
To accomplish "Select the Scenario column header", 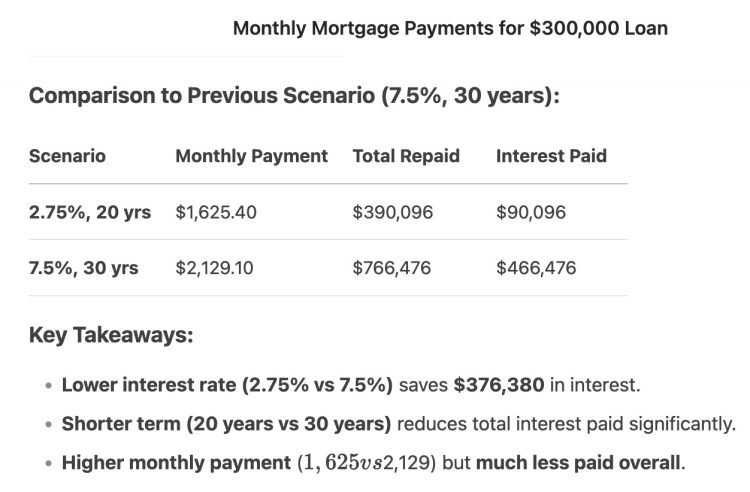I will (67, 156).
